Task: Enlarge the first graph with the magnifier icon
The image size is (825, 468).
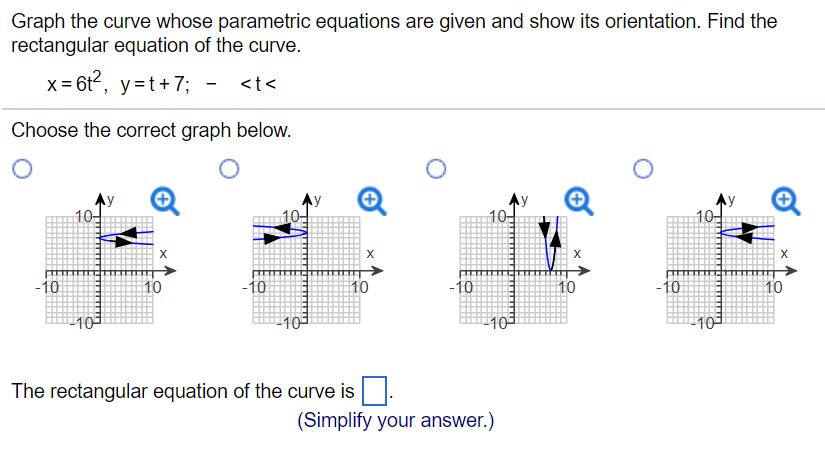Action: 165,202
